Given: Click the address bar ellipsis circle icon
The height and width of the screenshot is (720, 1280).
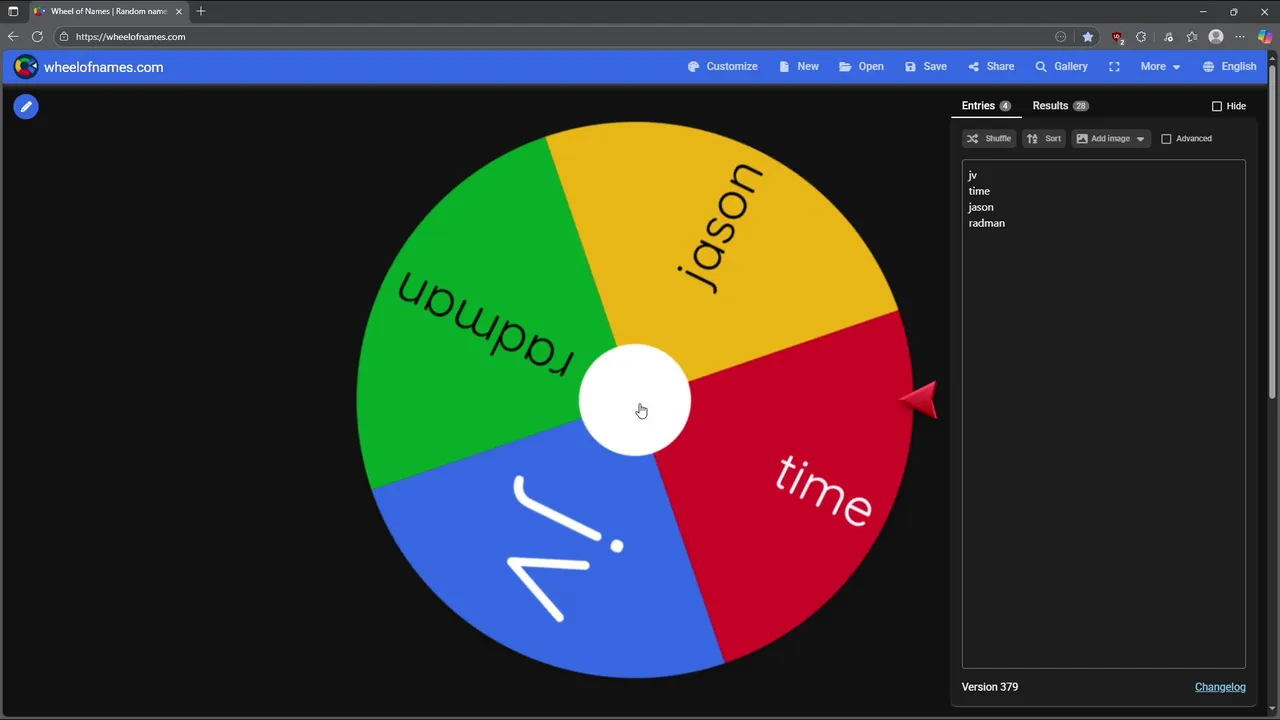Looking at the screenshot, I should pos(1061,37).
